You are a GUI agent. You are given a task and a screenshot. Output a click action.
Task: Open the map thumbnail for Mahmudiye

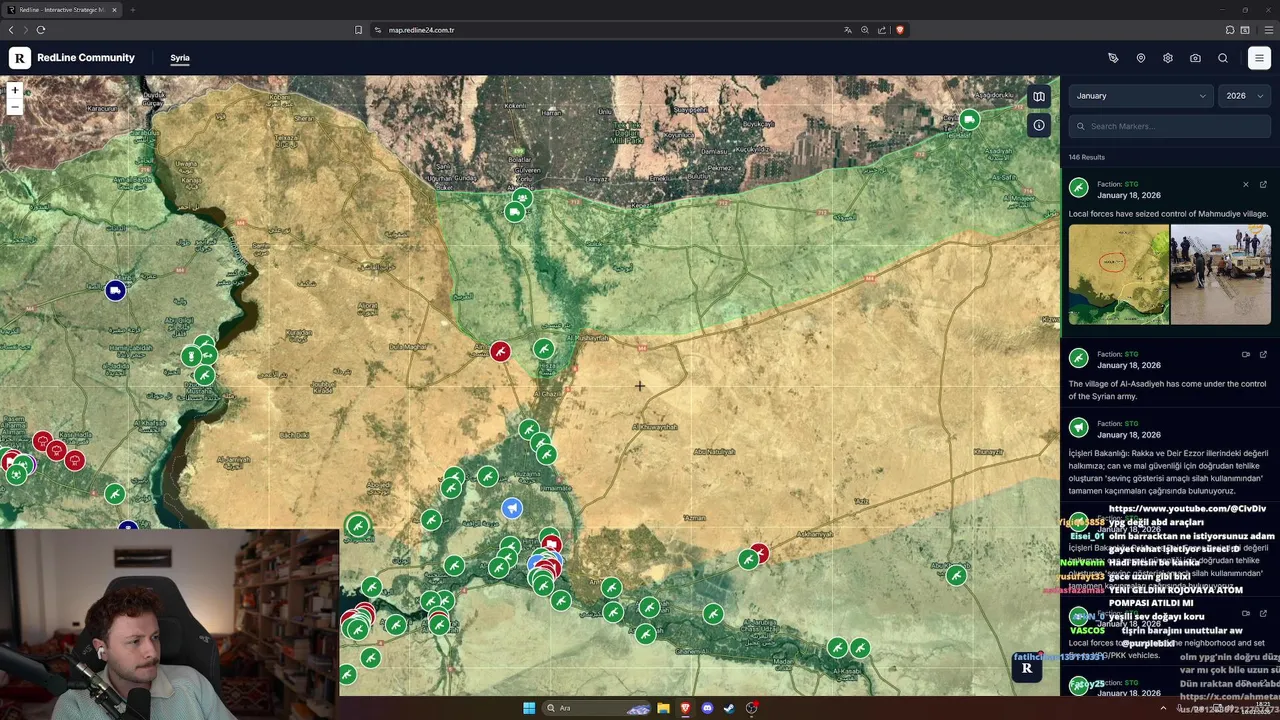coord(1118,274)
